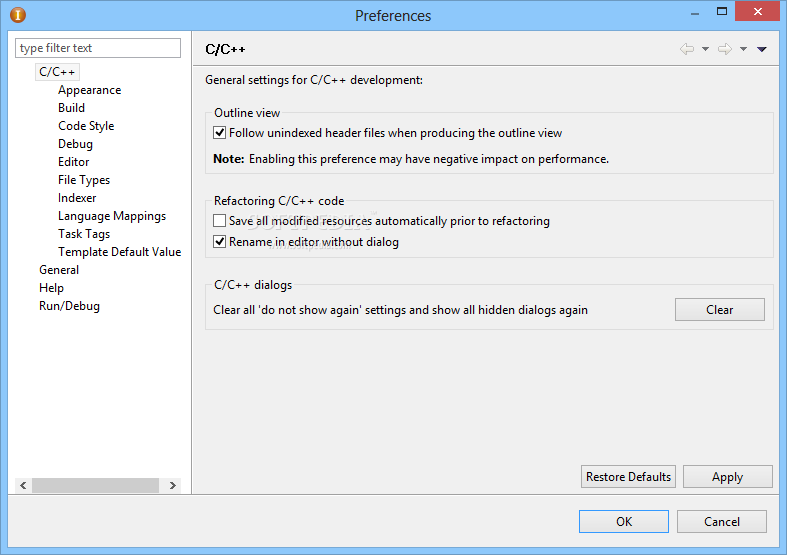Image resolution: width=787 pixels, height=555 pixels.
Task: Click the horizontal scrollbar thumb in tree
Action: pos(95,485)
